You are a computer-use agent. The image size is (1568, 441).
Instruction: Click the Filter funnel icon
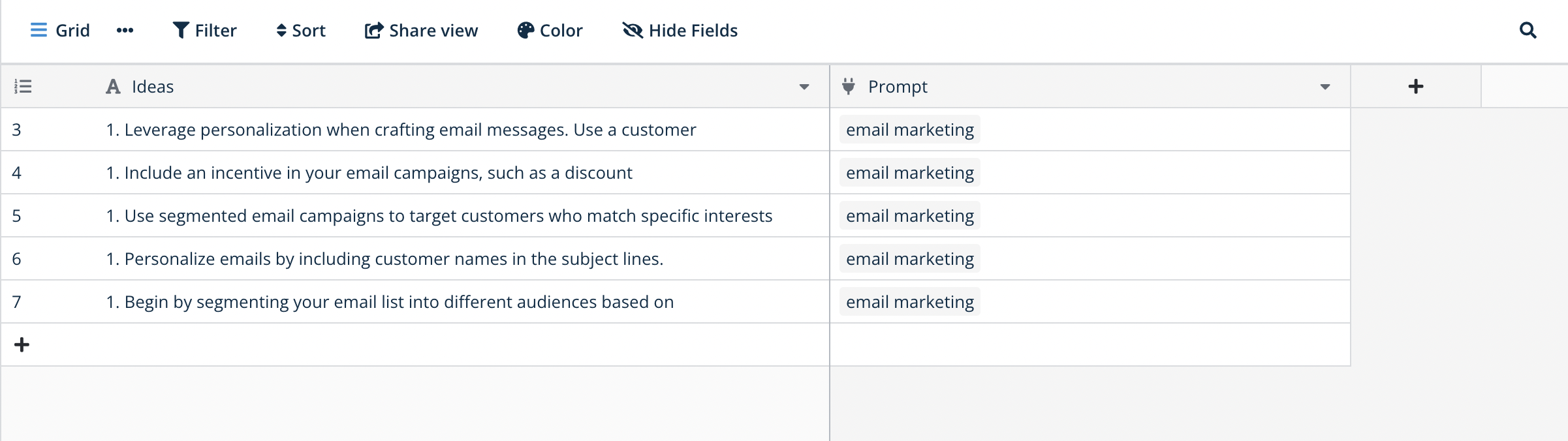coord(181,31)
